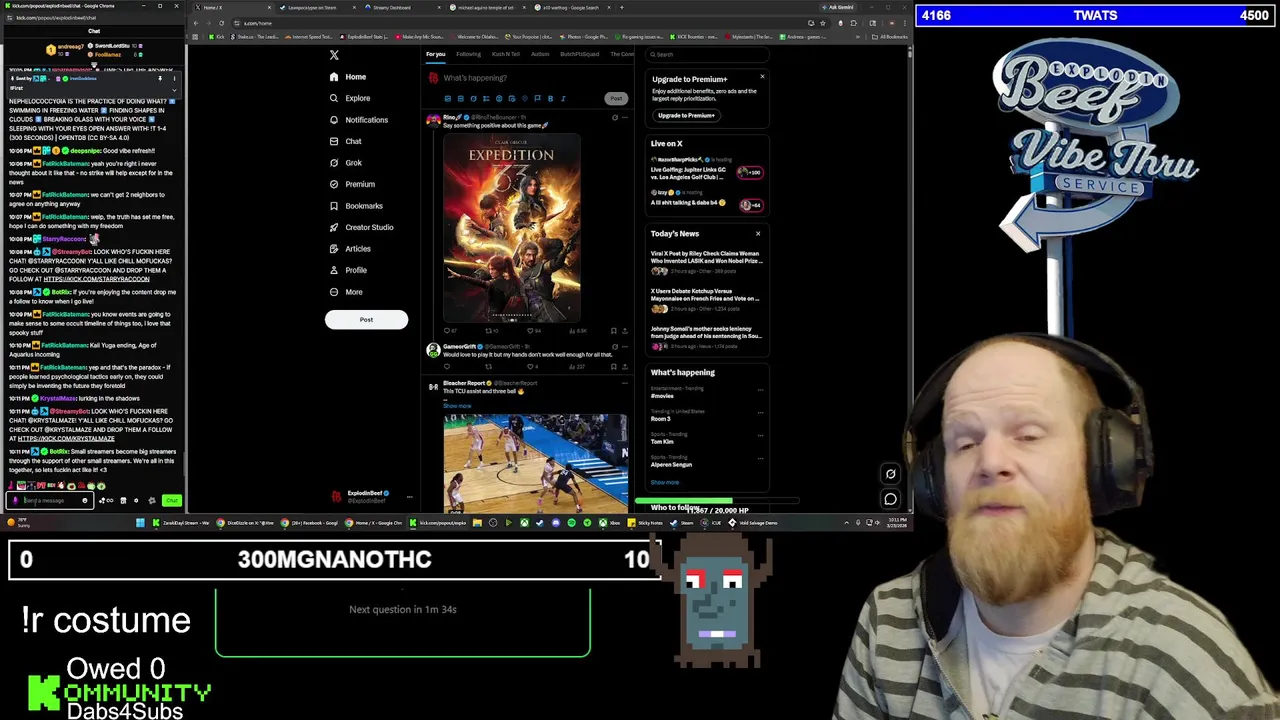
Task: Tag location icon in composer
Action: (x=524, y=98)
